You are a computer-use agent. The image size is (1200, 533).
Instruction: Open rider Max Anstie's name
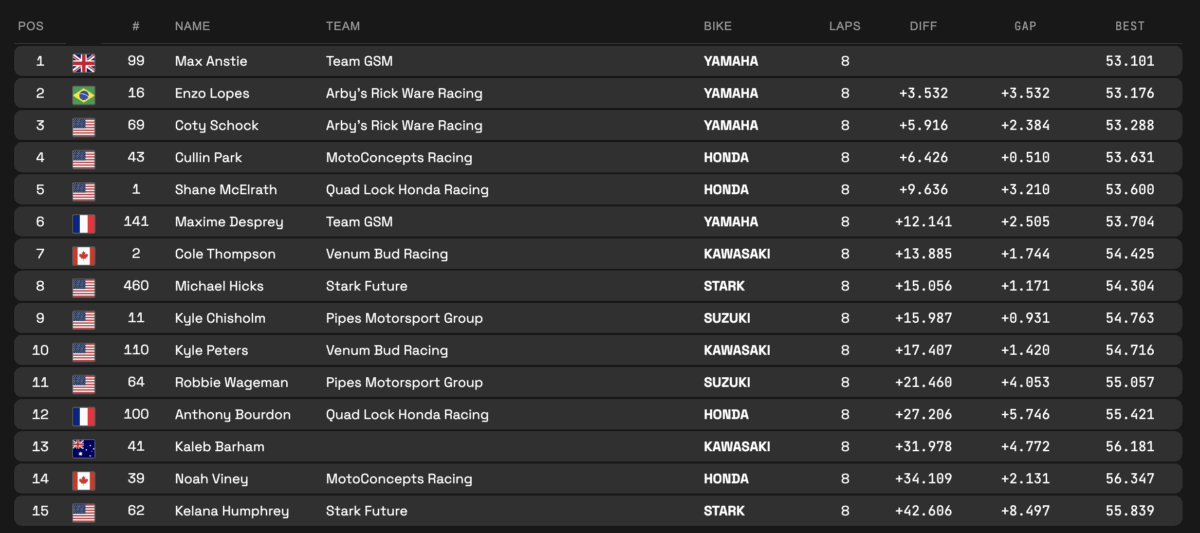click(210, 62)
